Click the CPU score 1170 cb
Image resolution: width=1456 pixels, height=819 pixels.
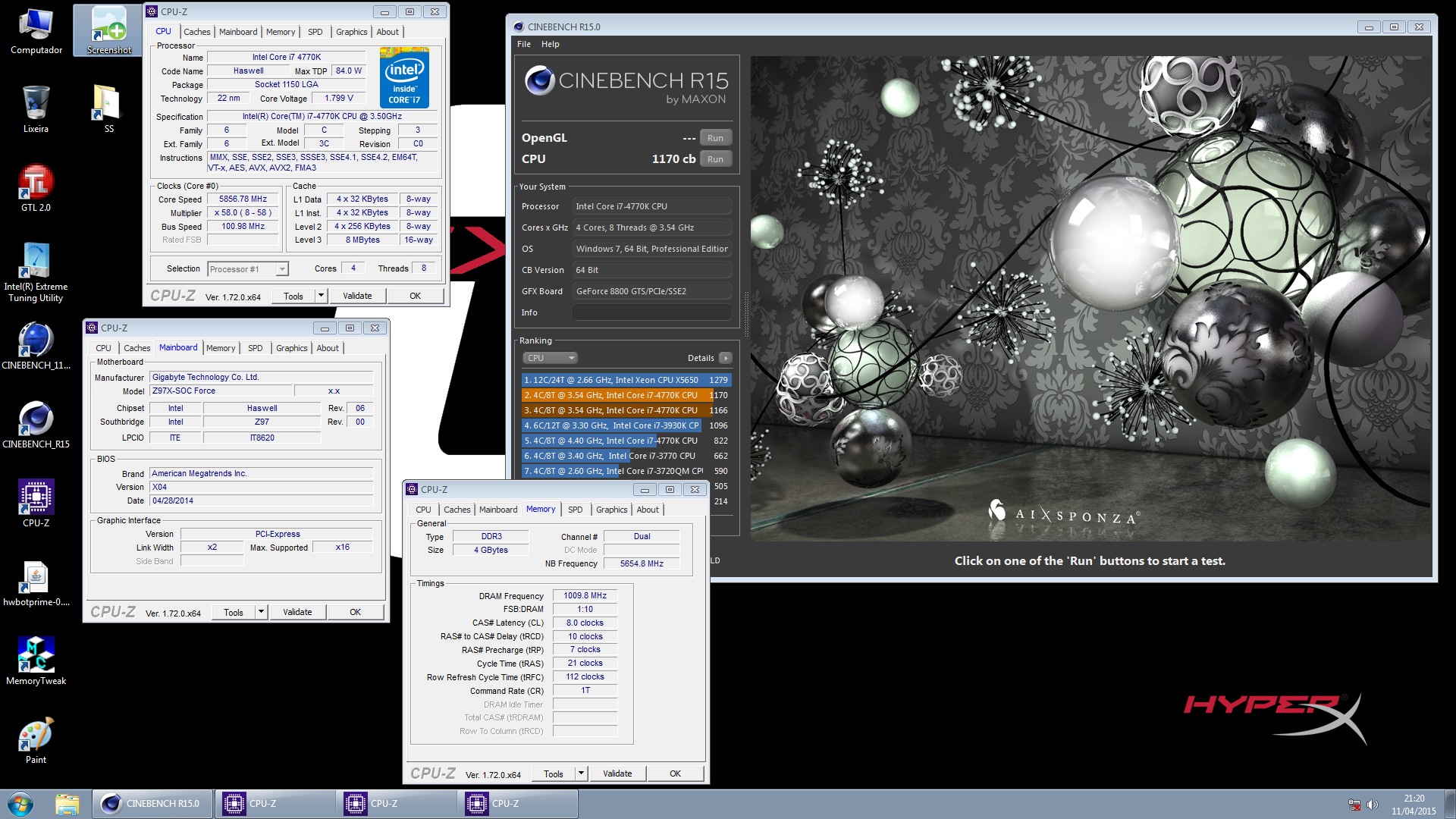point(673,159)
